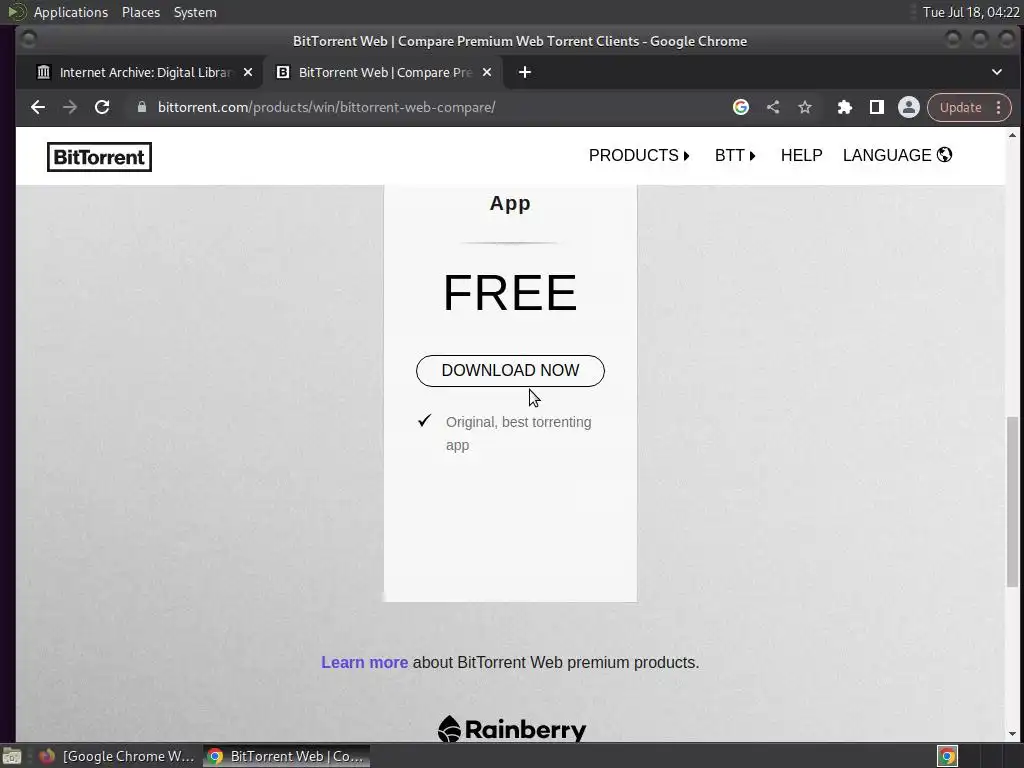Open the tab search chevron

(997, 72)
